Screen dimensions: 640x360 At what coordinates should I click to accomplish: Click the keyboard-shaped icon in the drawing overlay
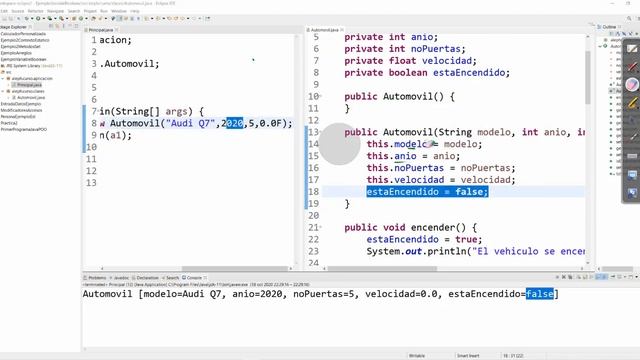point(632,156)
